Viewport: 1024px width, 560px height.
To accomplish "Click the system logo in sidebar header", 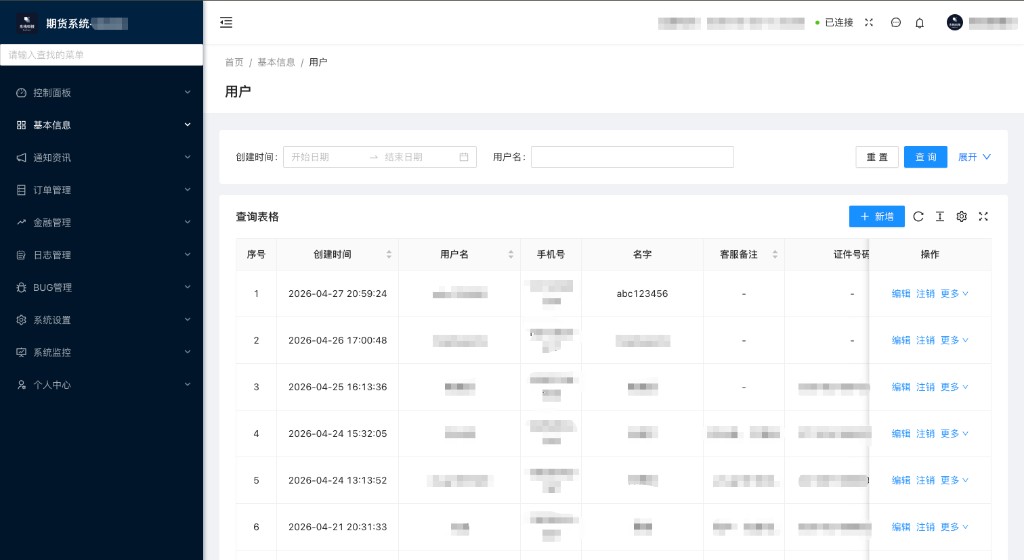I will pyautogui.click(x=27, y=23).
